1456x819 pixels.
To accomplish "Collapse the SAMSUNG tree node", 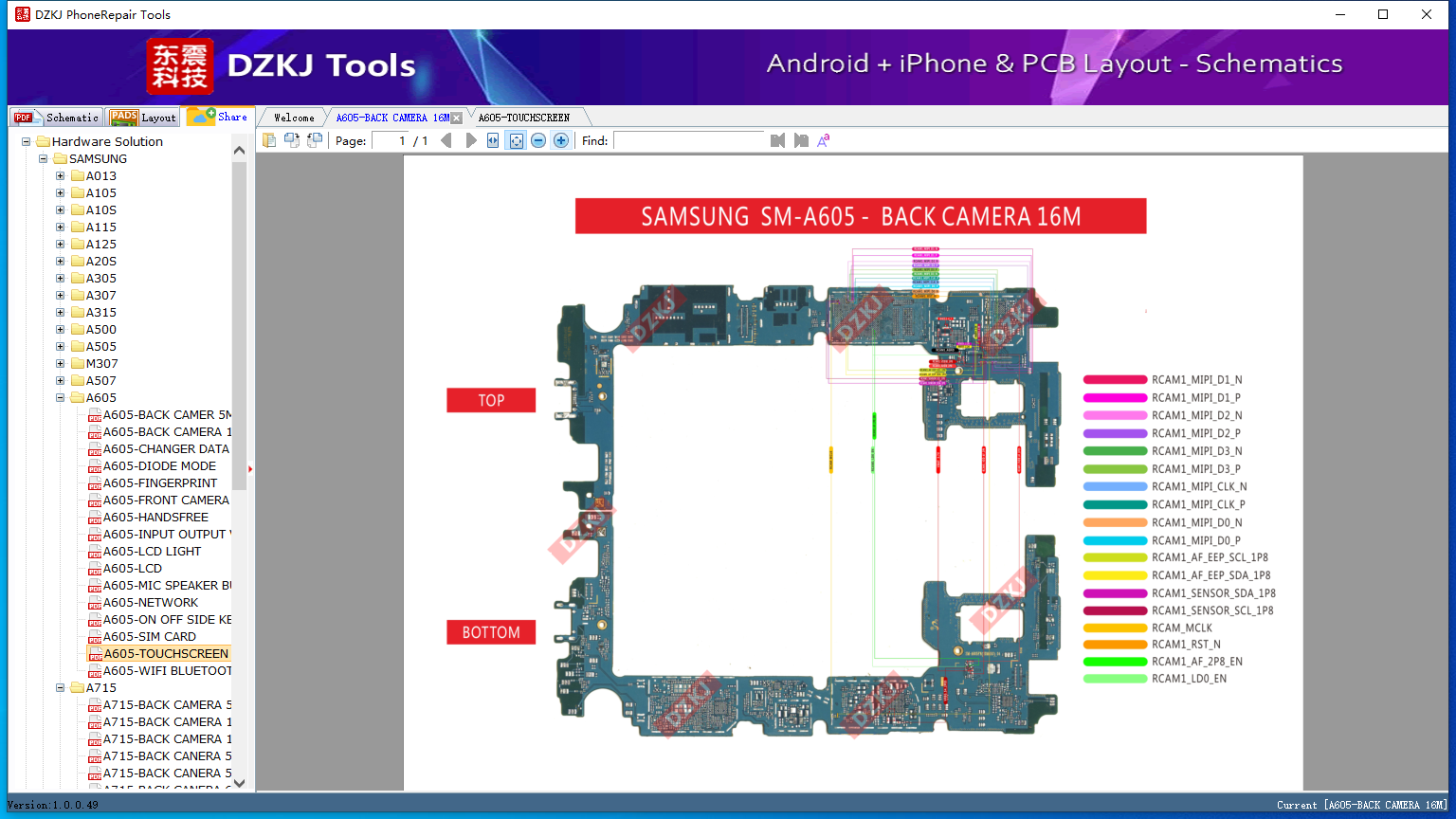I will [44, 159].
